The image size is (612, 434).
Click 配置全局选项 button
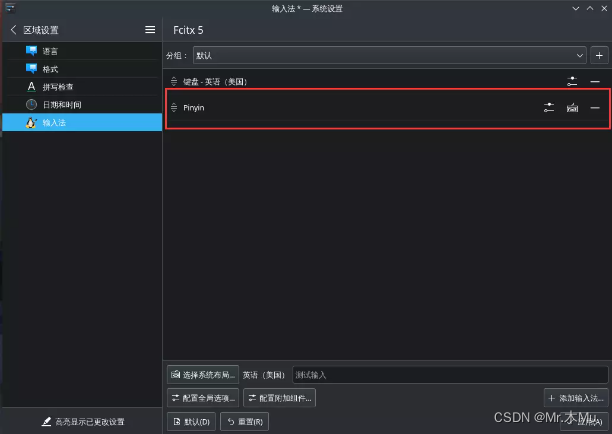pos(203,398)
